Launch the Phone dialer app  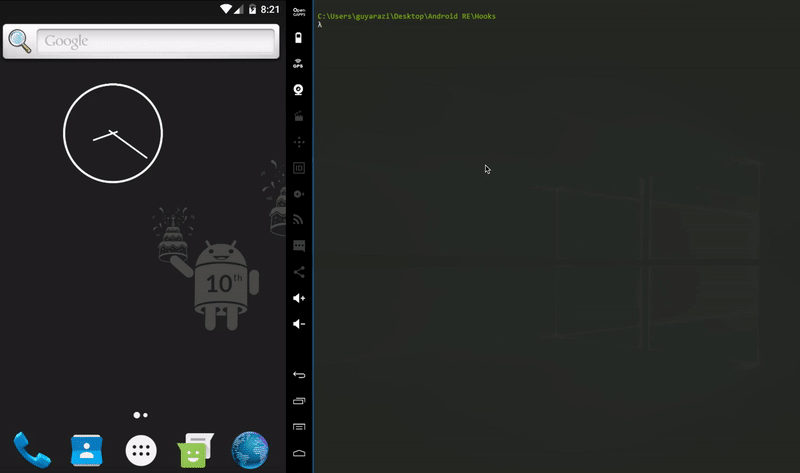point(32,450)
